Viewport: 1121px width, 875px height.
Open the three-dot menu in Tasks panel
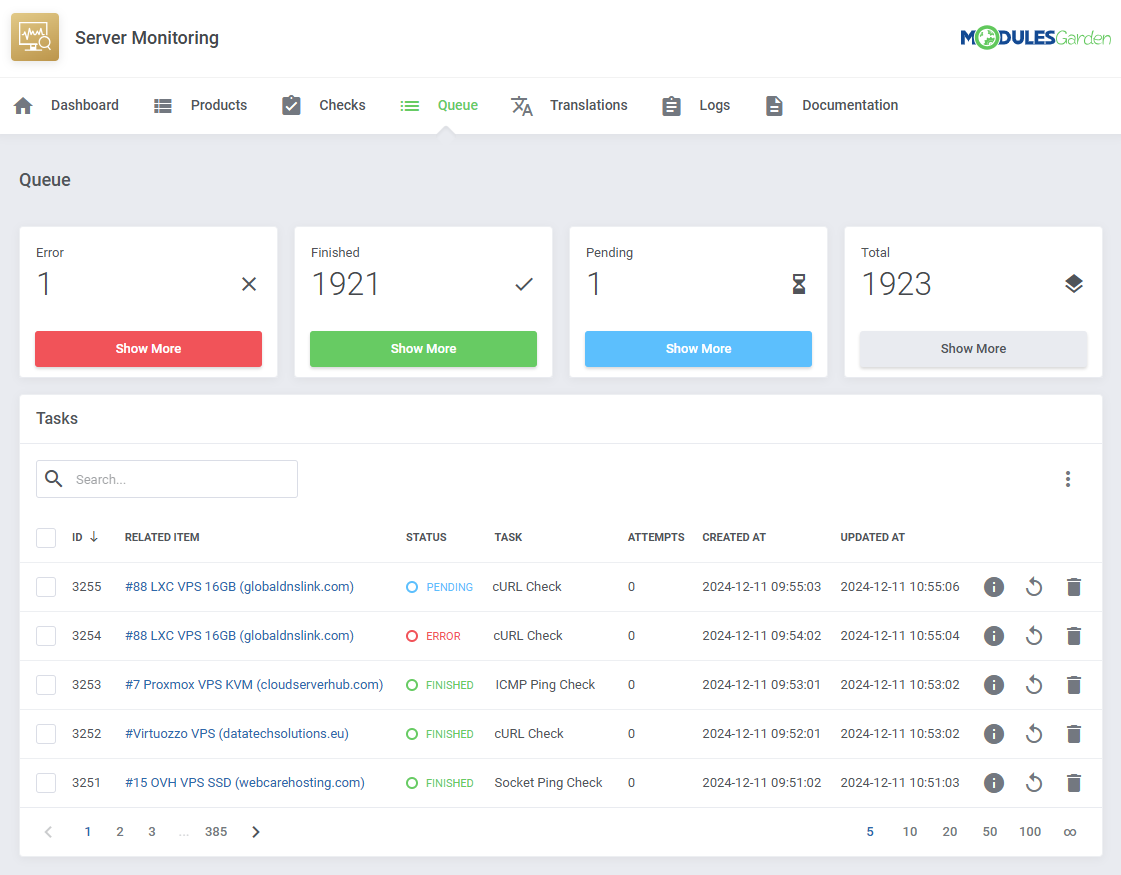1067,479
